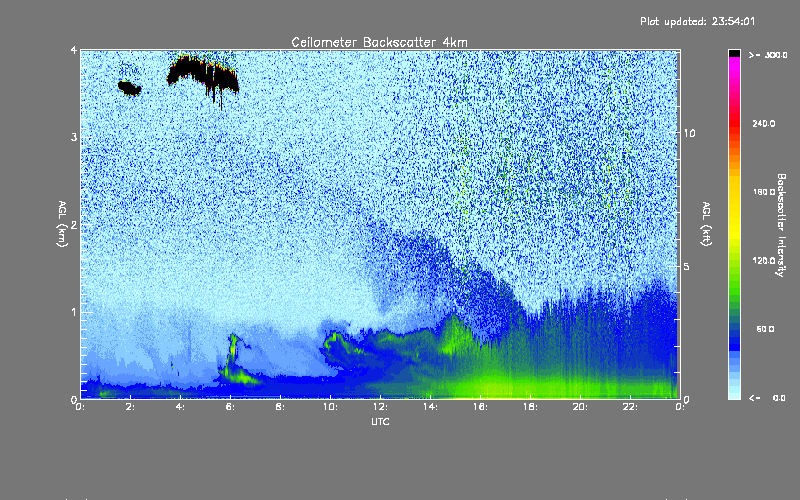Viewport: 800px width, 500px height.
Task: Click the '4:' UTC tick label
Action: click(x=181, y=407)
